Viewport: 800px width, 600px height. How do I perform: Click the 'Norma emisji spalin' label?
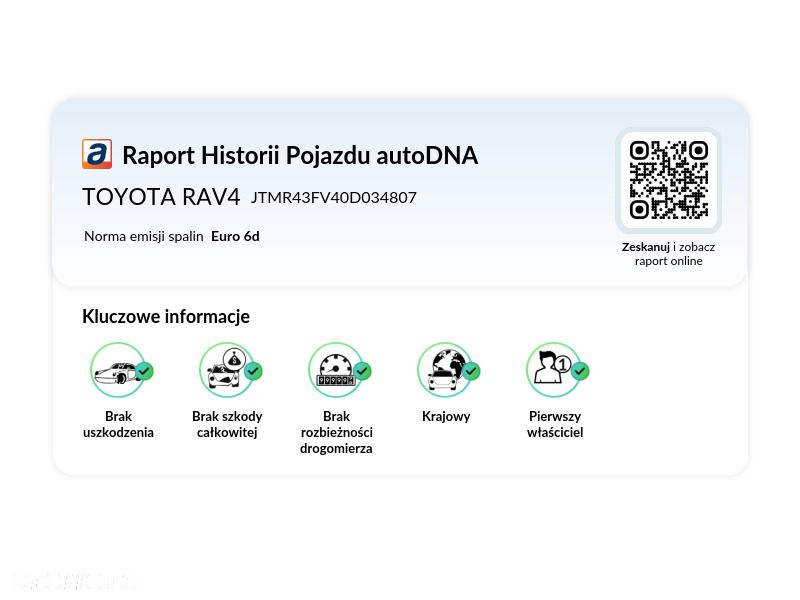144,236
